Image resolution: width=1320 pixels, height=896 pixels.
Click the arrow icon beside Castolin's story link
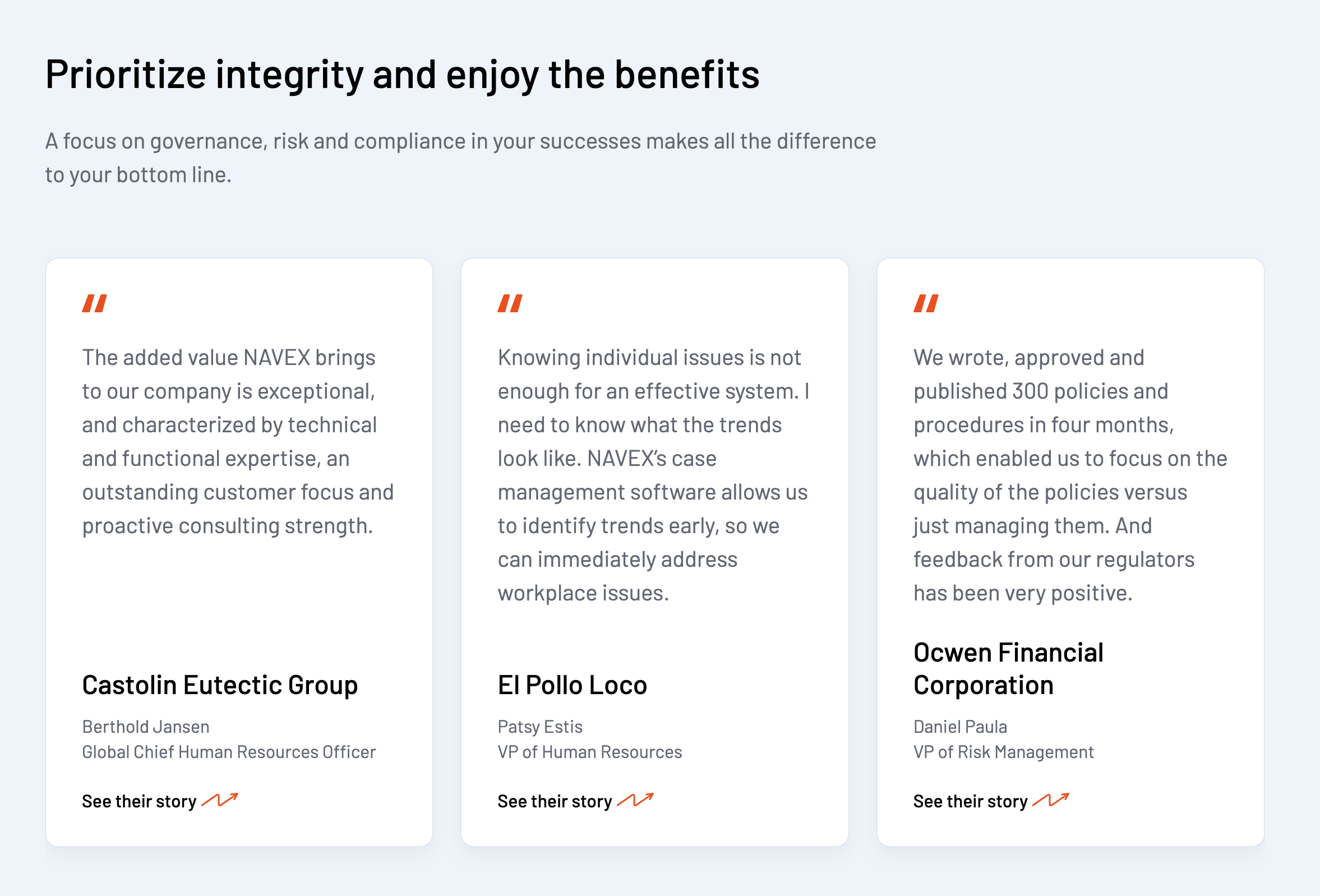[x=220, y=800]
